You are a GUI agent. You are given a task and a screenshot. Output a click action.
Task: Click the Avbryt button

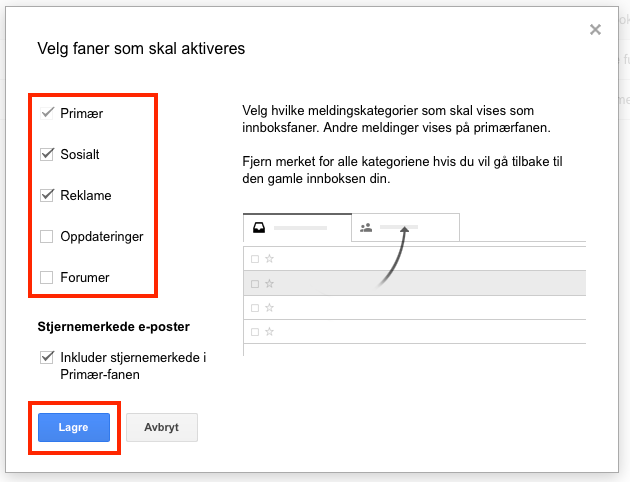pyautogui.click(x=162, y=427)
